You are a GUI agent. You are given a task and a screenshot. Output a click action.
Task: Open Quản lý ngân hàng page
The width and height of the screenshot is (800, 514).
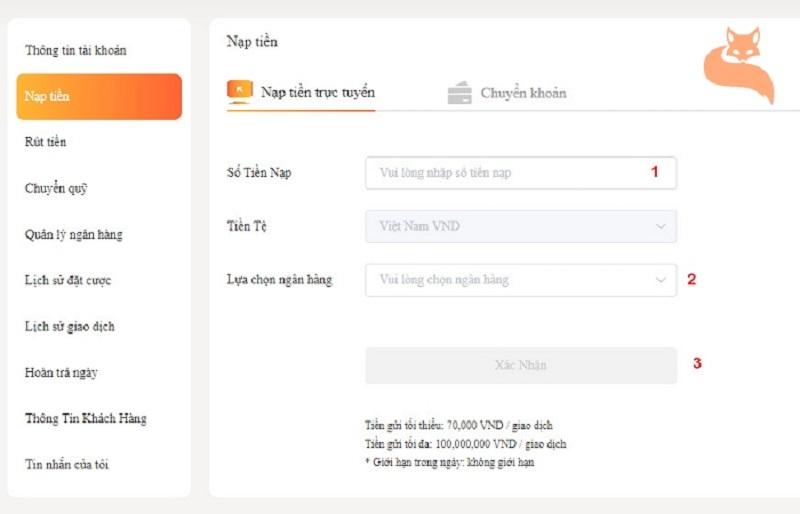(73, 235)
